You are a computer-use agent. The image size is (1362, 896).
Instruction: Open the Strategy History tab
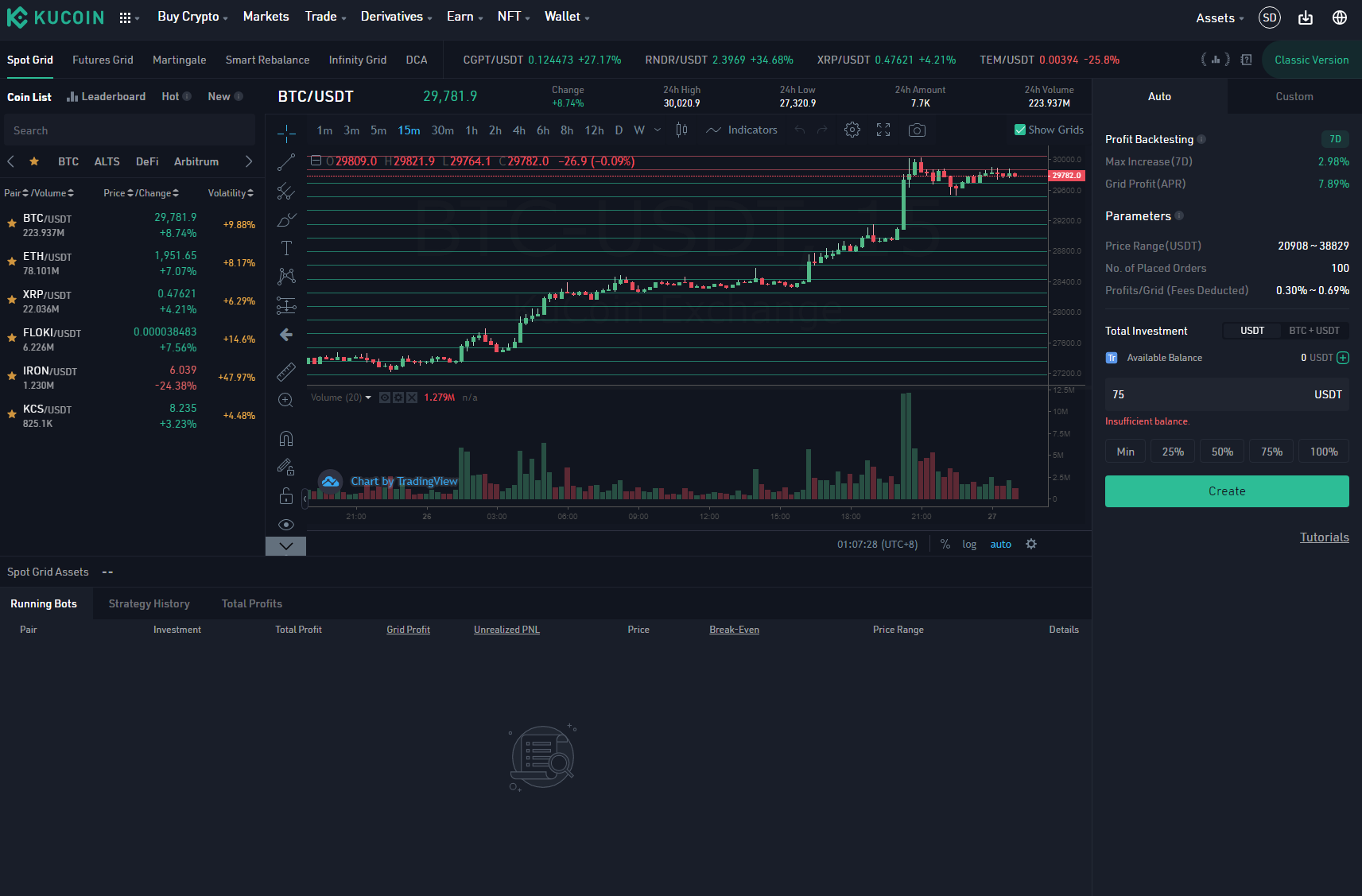(149, 603)
